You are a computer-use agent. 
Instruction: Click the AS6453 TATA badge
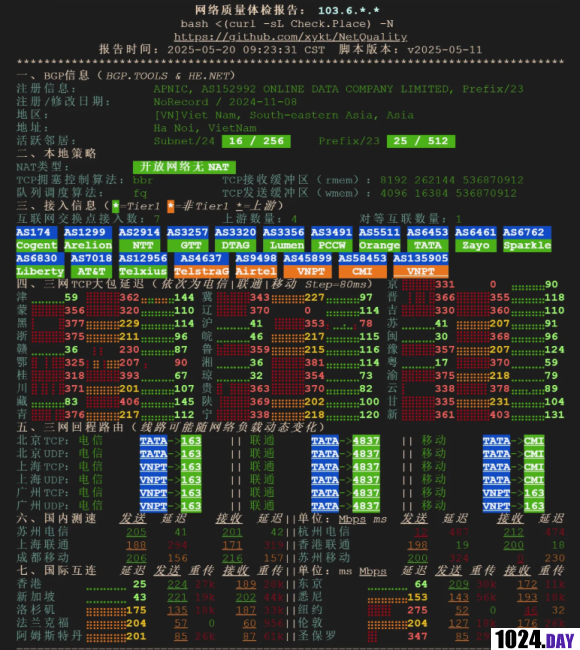pyautogui.click(x=427, y=239)
